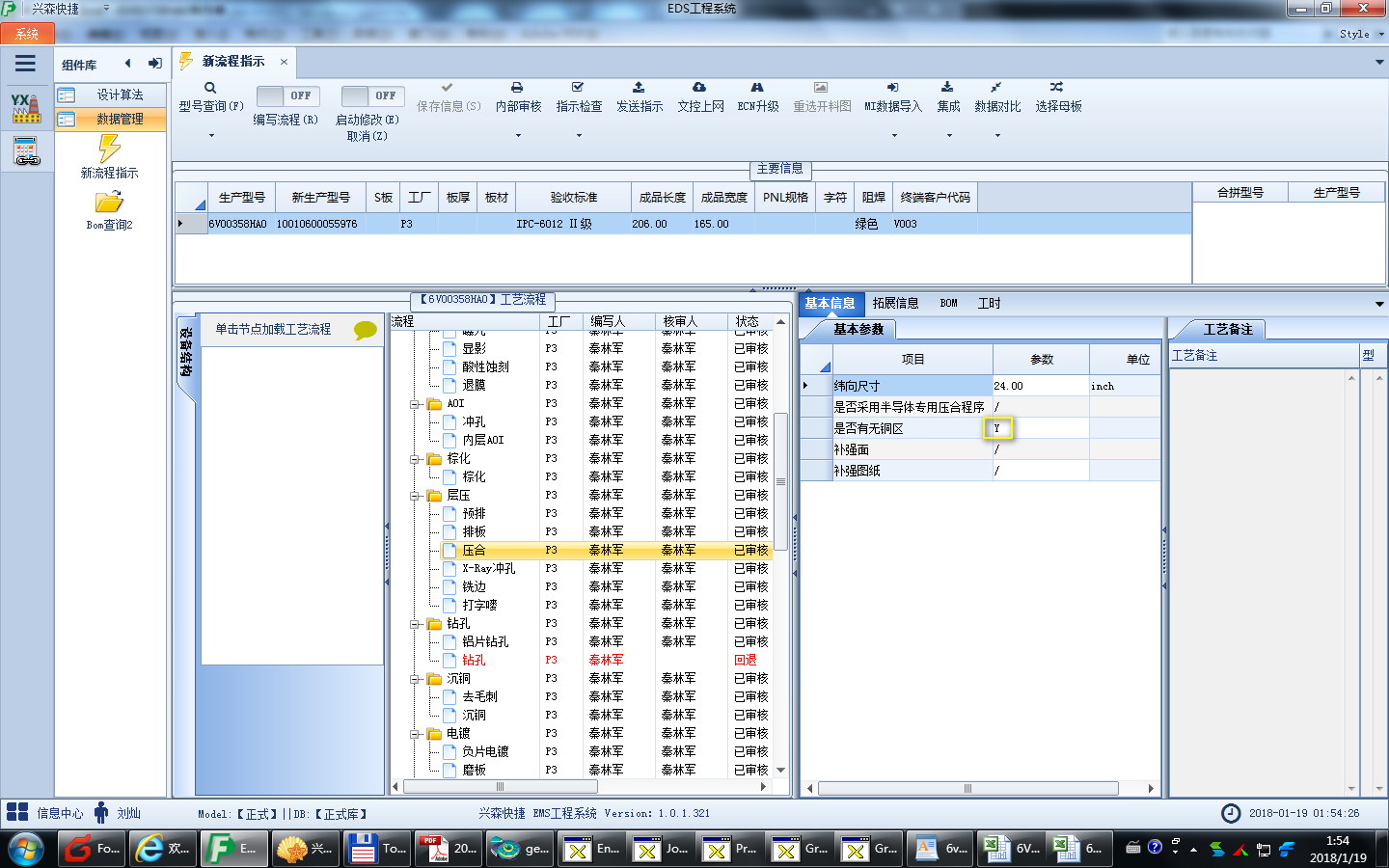Open the 基本信息 panel tab-list dropdown

(x=1379, y=304)
